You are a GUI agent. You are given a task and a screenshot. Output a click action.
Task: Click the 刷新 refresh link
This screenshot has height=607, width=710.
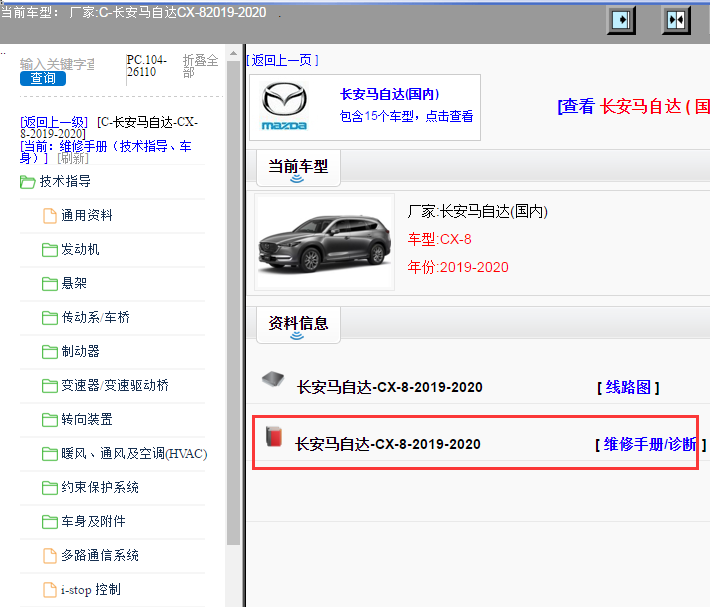pyautogui.click(x=73, y=158)
